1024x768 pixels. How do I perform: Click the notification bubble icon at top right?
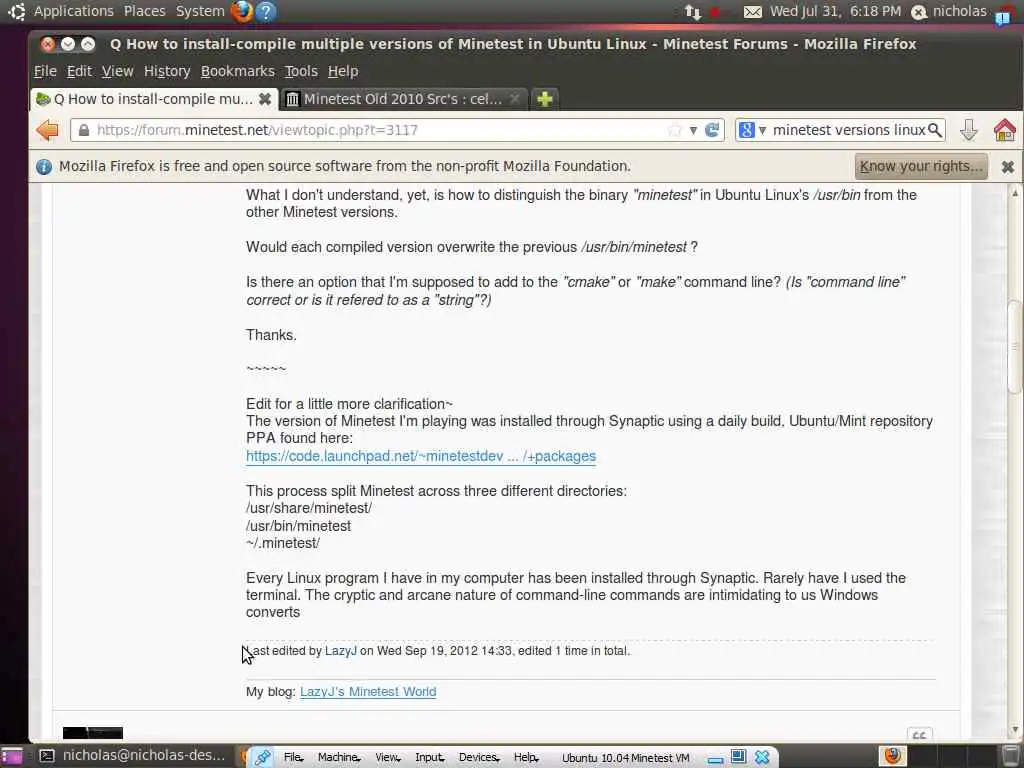[1002, 16]
